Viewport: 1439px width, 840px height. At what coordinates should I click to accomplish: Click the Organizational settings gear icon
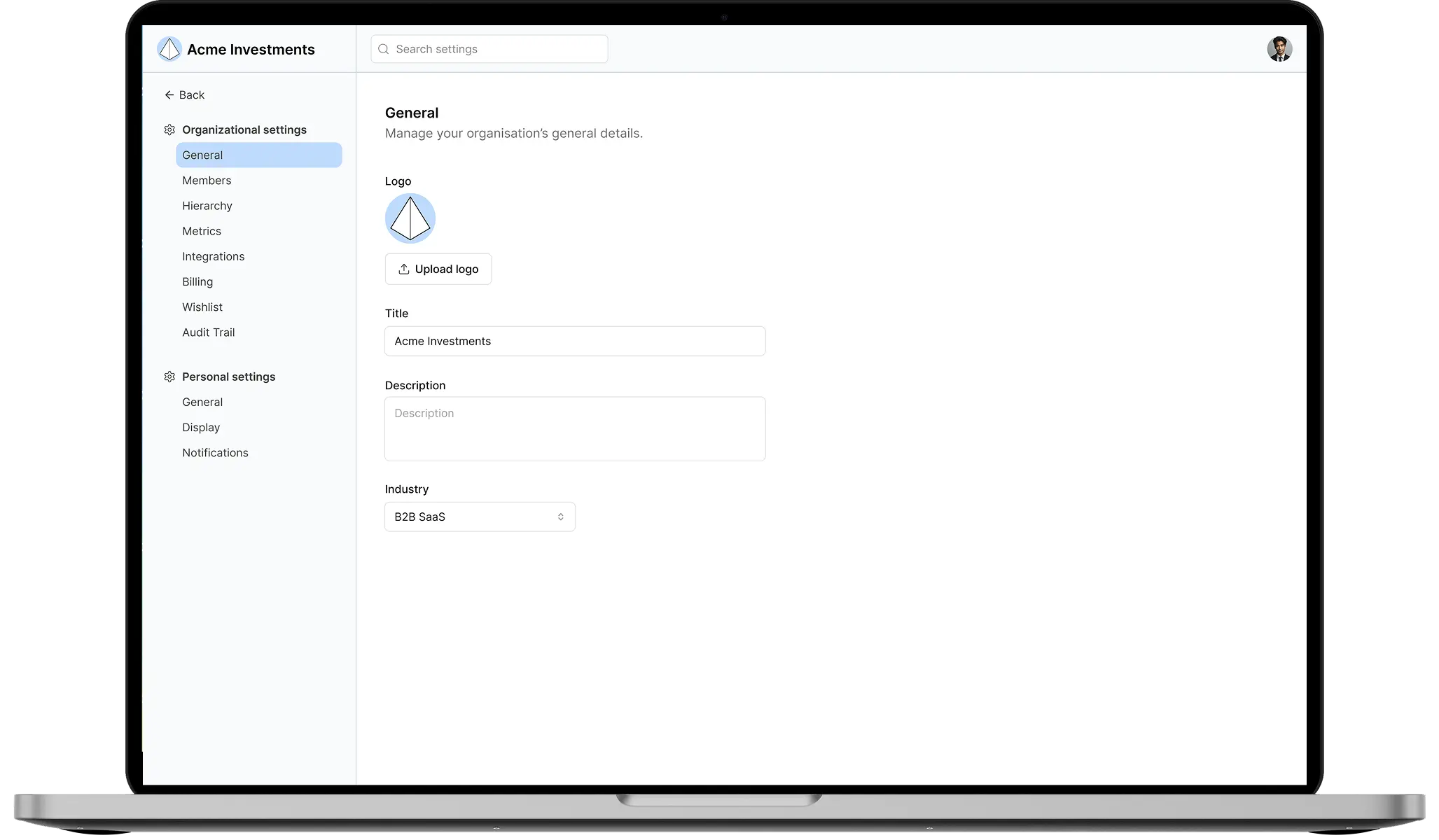pyautogui.click(x=169, y=130)
